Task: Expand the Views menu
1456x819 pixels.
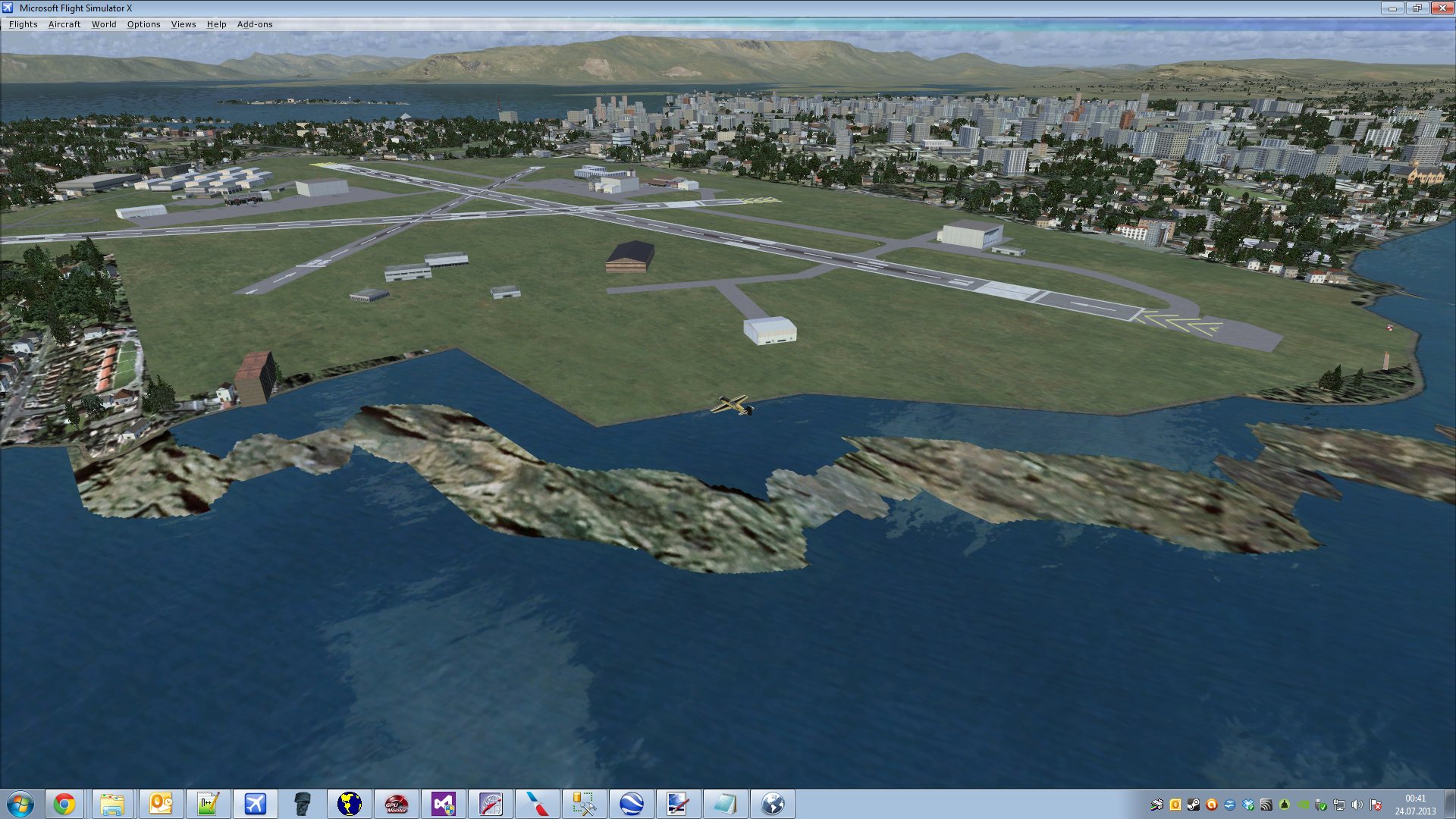Action: coord(184,24)
